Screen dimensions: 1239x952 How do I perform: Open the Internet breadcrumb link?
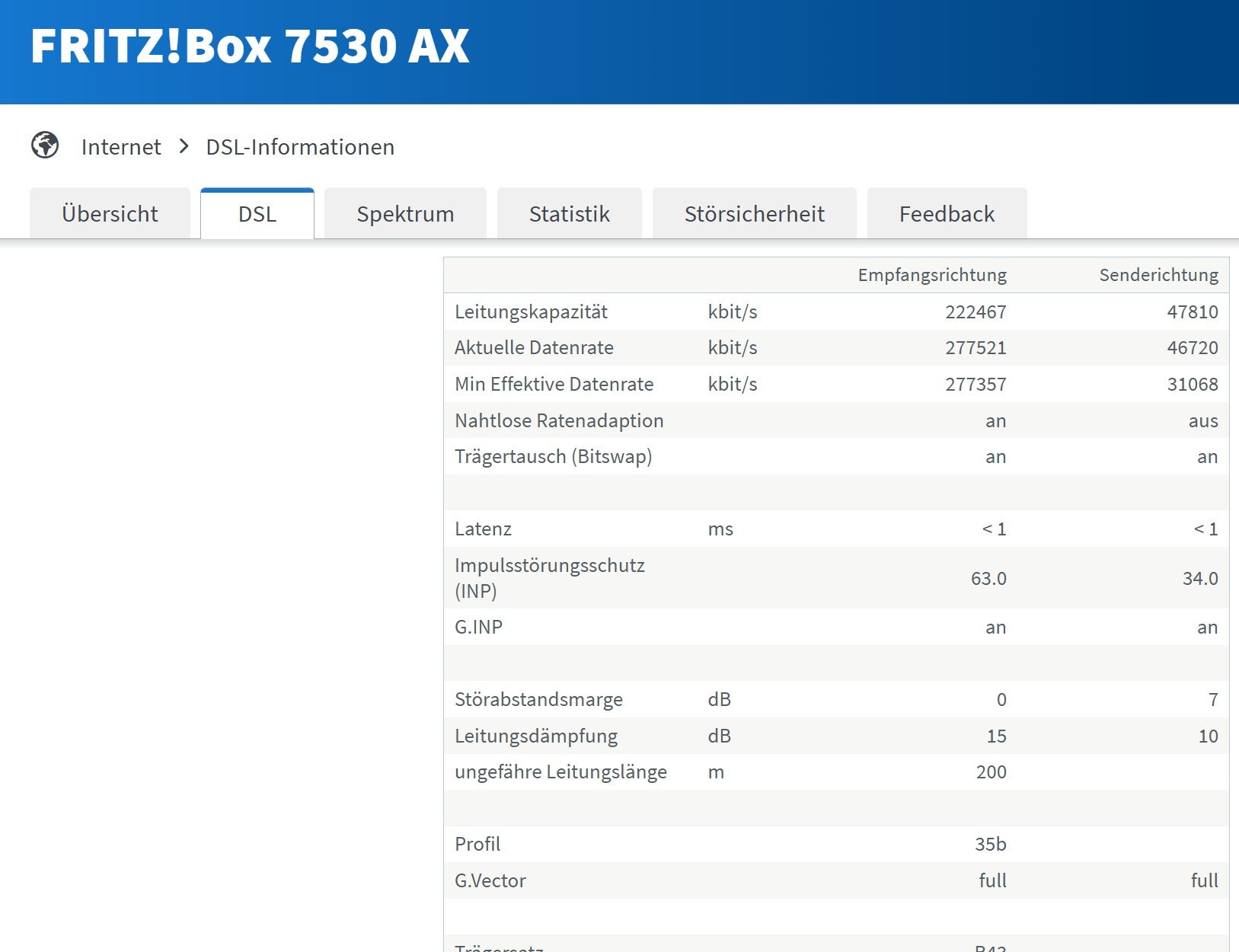121,146
